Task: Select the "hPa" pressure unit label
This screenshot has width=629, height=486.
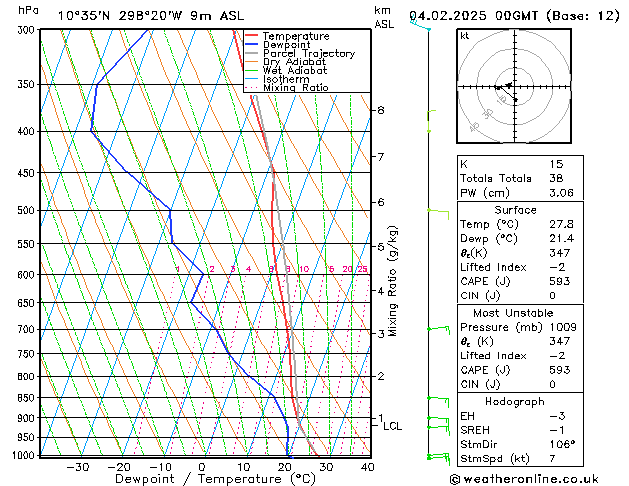Action: (28, 10)
